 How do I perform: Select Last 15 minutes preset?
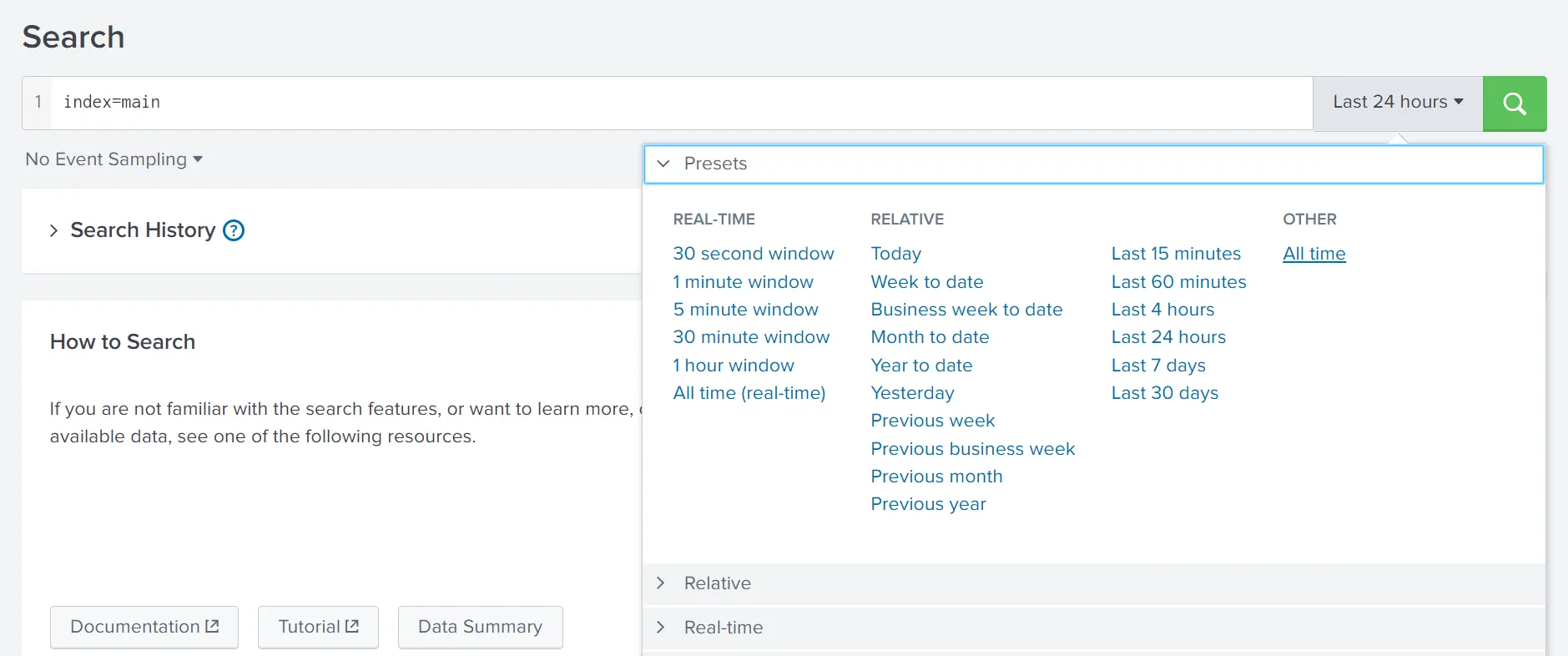pos(1176,254)
